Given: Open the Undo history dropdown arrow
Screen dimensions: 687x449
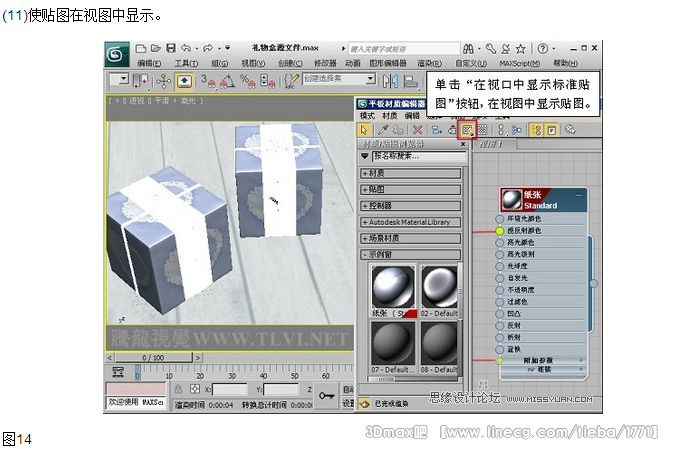Looking at the screenshot, I should (x=197, y=48).
